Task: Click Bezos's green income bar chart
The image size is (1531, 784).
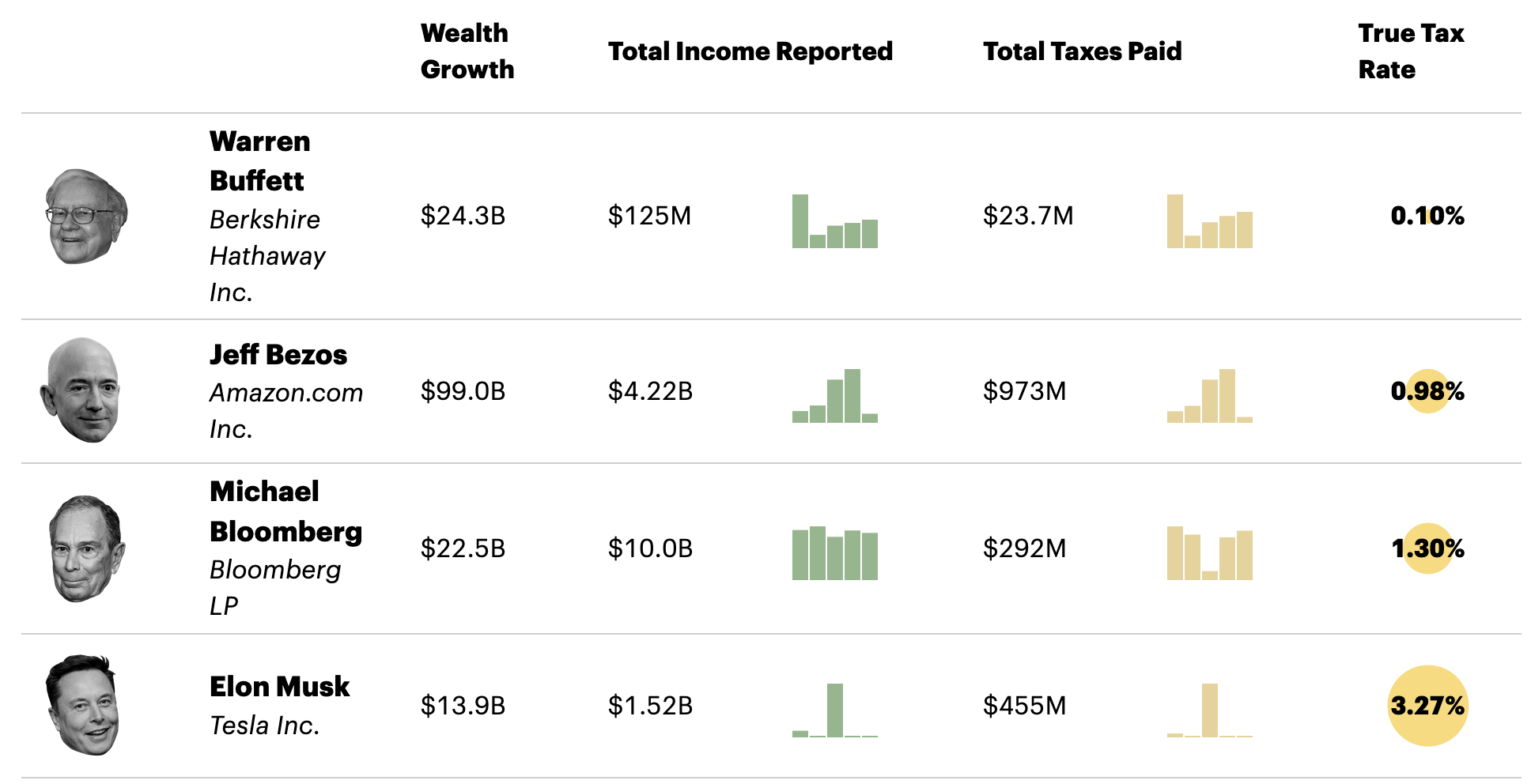Action: (834, 397)
